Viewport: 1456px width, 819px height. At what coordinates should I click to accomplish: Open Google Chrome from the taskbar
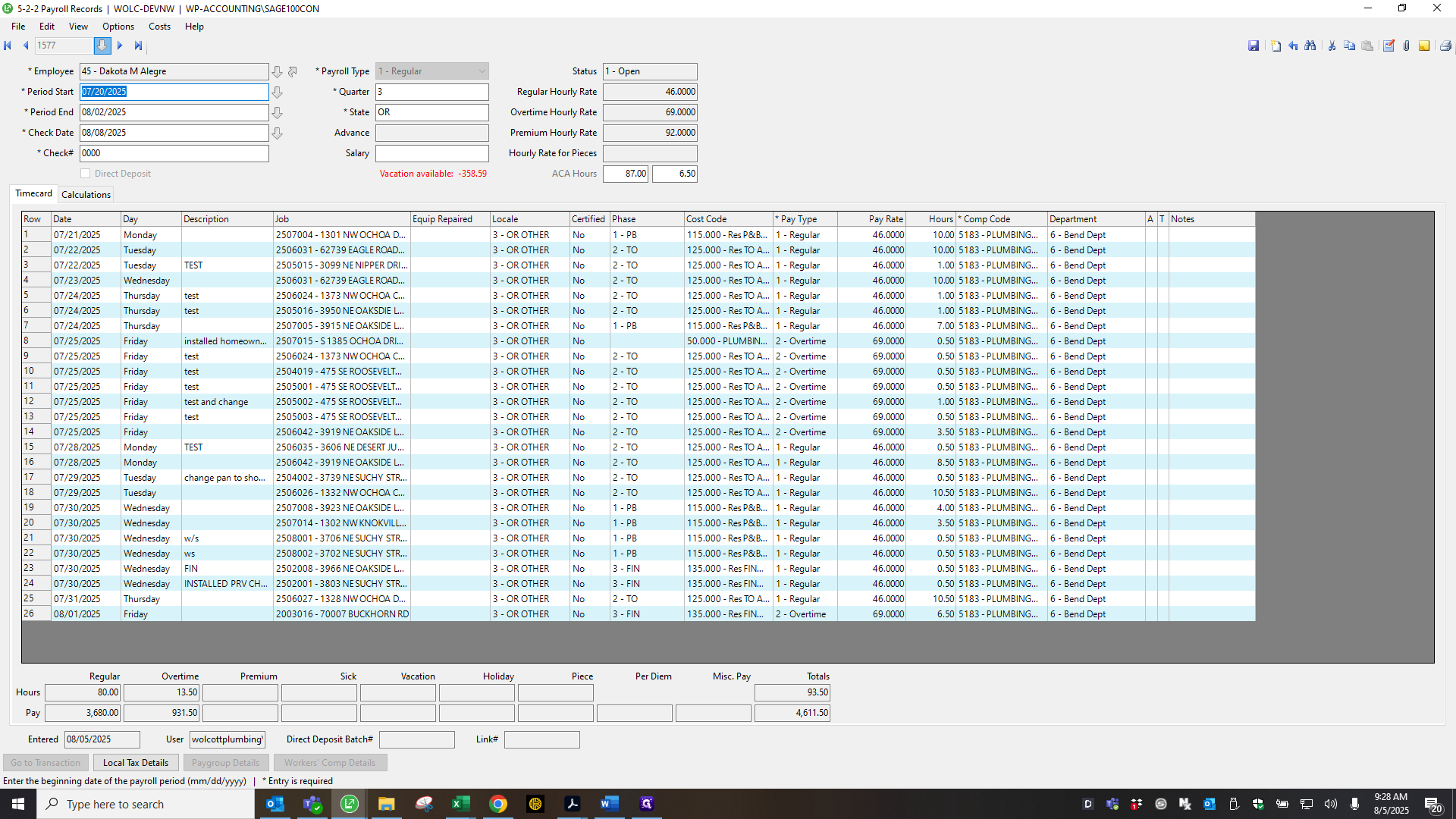pos(497,804)
